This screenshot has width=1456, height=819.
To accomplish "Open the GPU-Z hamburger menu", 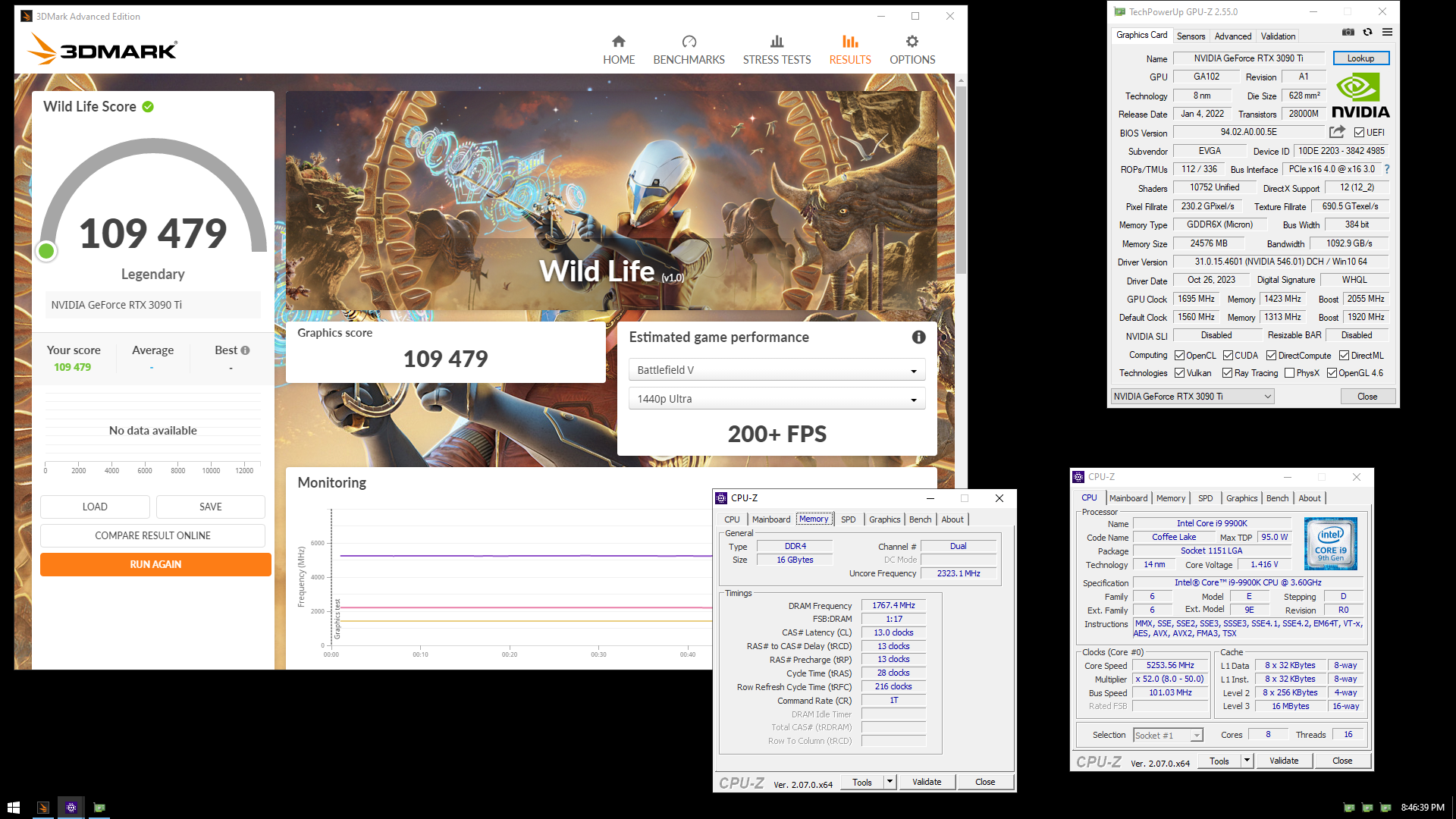I will pos(1387,32).
